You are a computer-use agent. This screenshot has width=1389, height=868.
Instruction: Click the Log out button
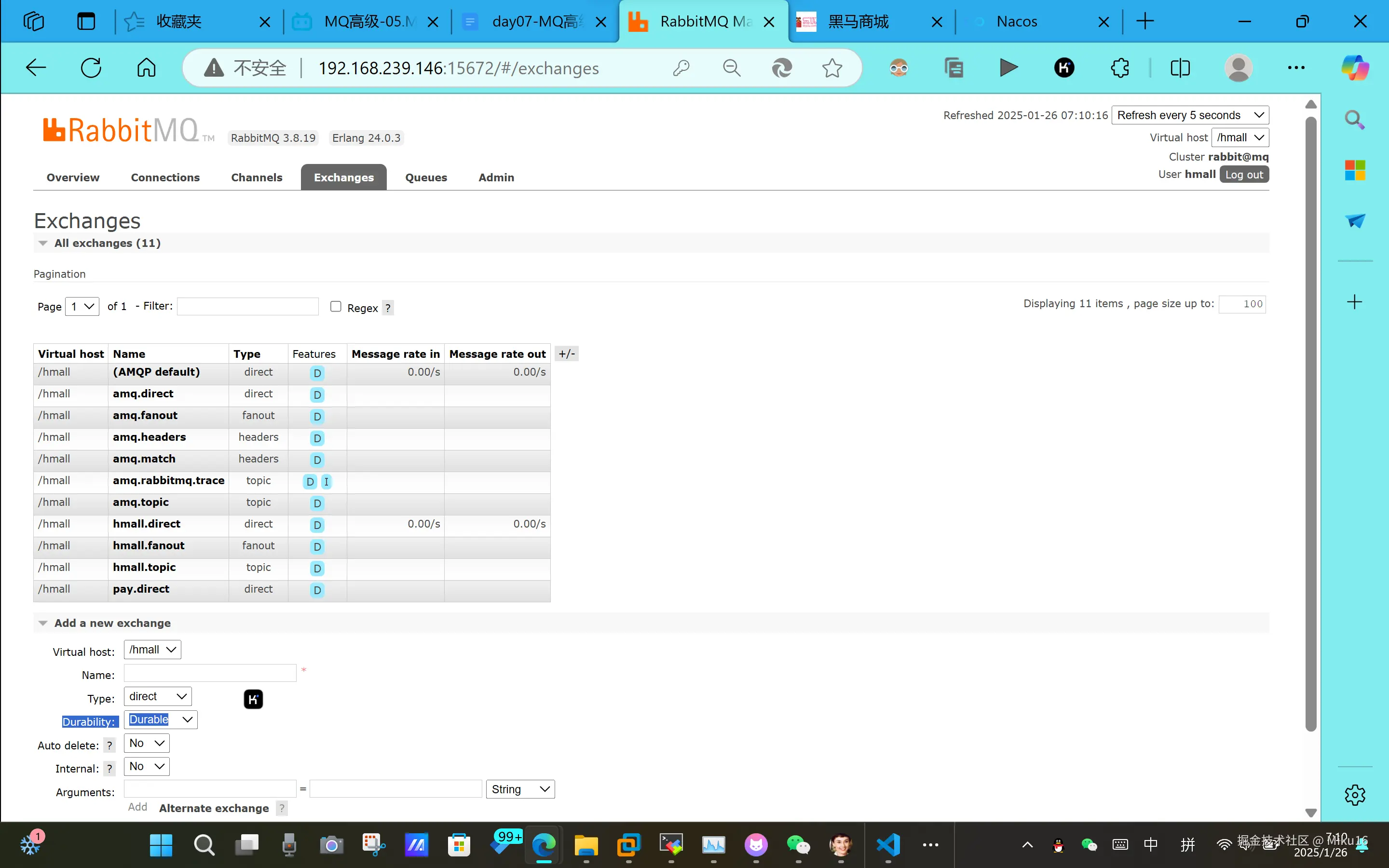pos(1244,175)
